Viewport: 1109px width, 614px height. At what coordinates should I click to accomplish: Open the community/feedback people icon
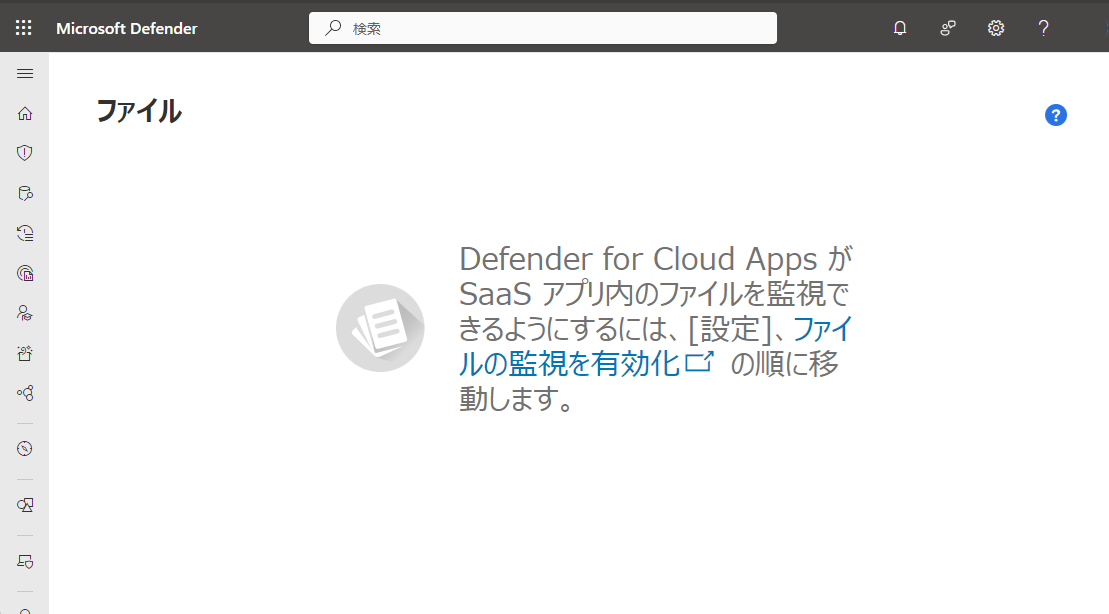pyautogui.click(x=948, y=28)
